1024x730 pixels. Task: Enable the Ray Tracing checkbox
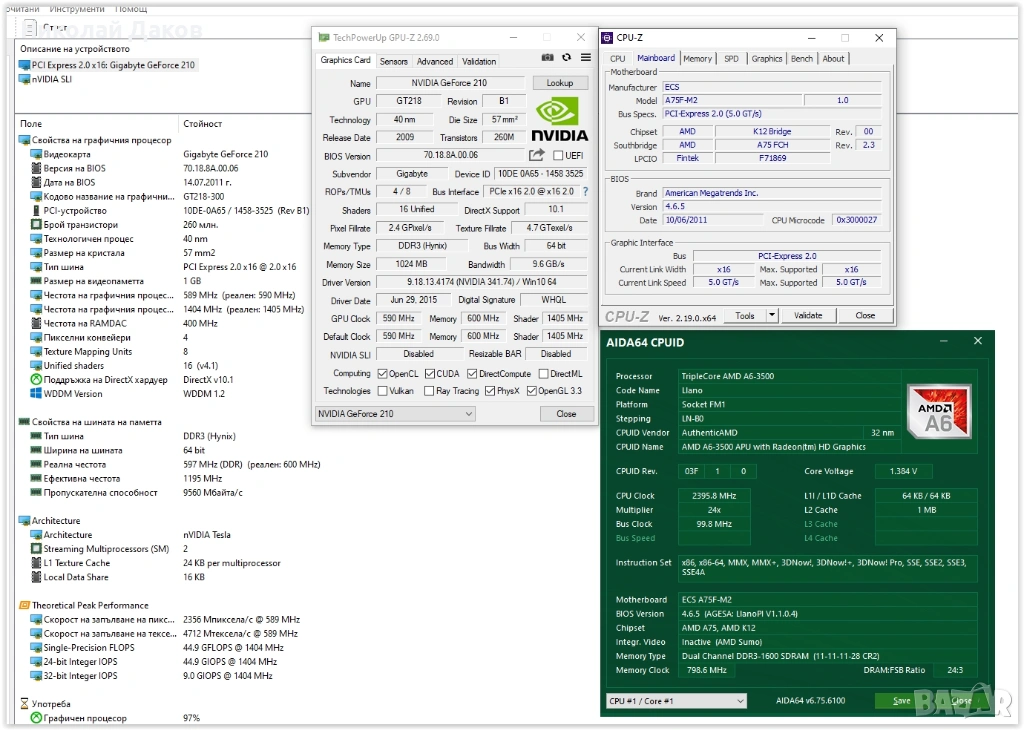click(x=429, y=391)
